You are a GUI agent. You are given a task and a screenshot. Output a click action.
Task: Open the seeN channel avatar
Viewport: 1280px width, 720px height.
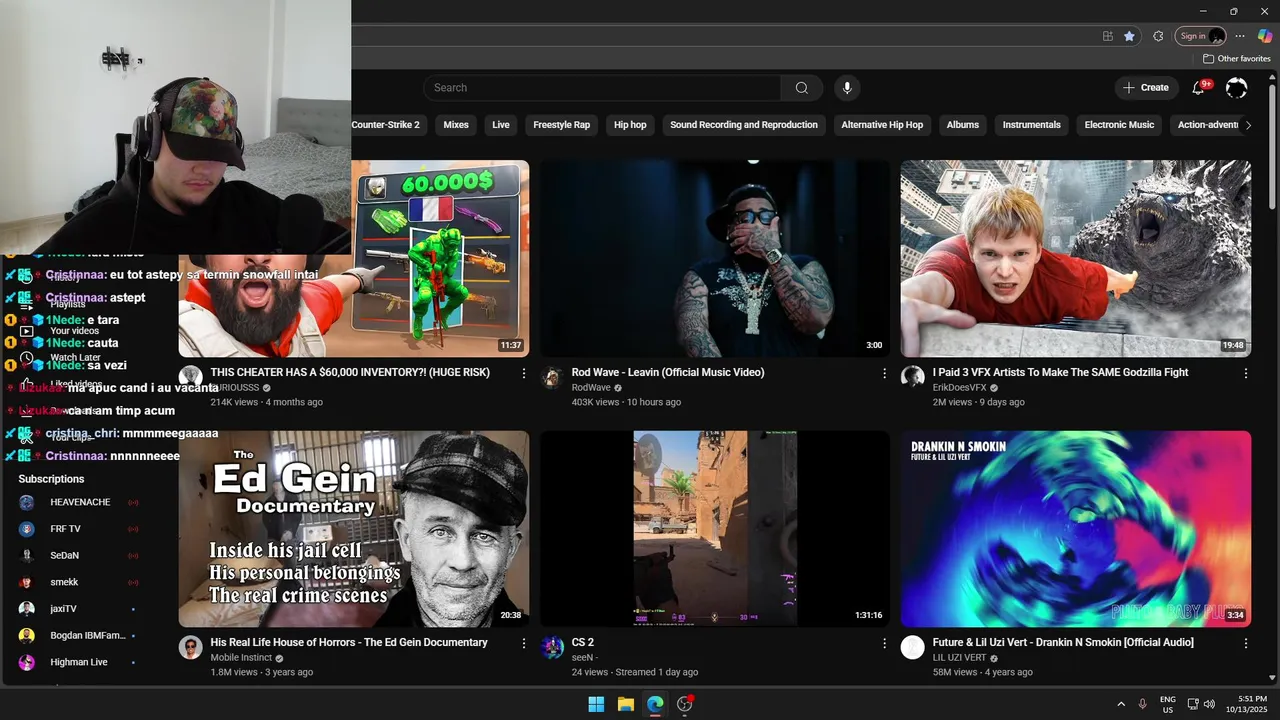[552, 647]
